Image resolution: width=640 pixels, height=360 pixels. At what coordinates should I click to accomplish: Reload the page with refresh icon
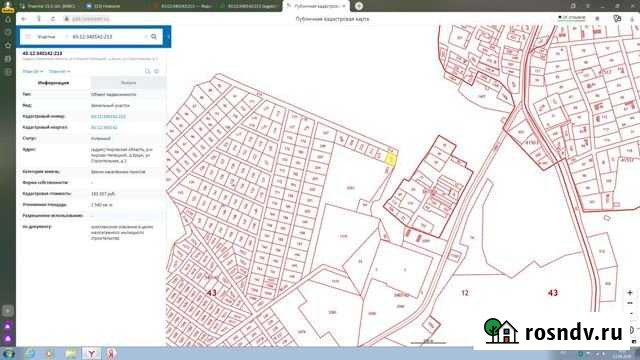(53, 19)
